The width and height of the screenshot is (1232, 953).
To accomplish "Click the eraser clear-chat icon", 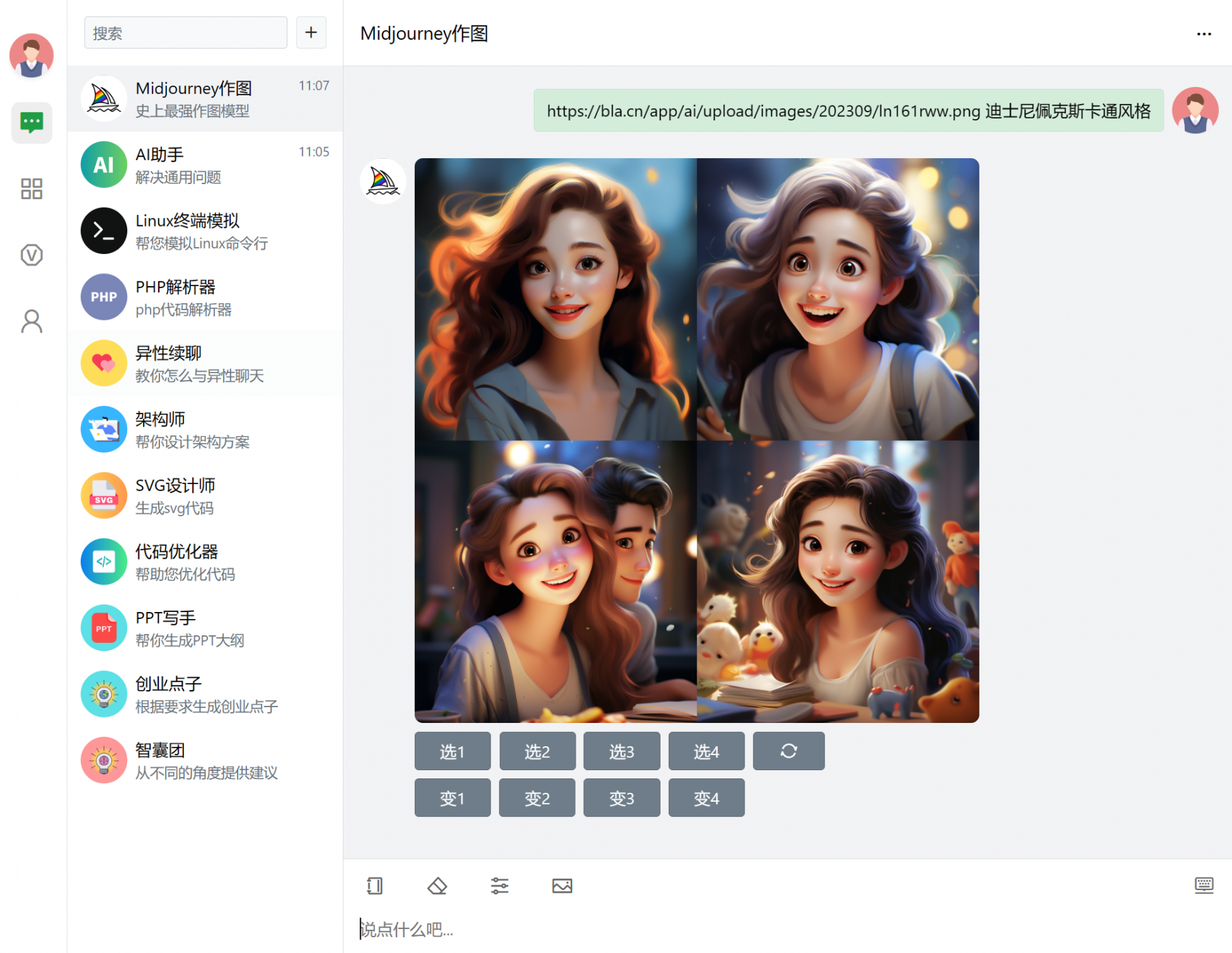I will [437, 886].
